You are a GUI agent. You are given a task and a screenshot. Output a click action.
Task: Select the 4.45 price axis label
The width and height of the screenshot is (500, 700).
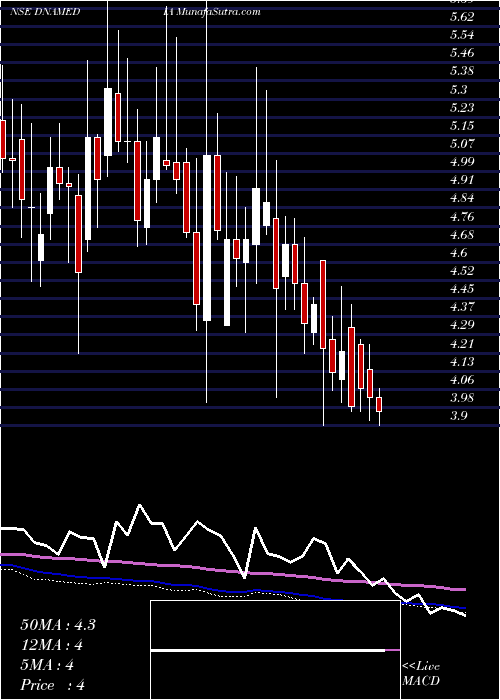[462, 289]
